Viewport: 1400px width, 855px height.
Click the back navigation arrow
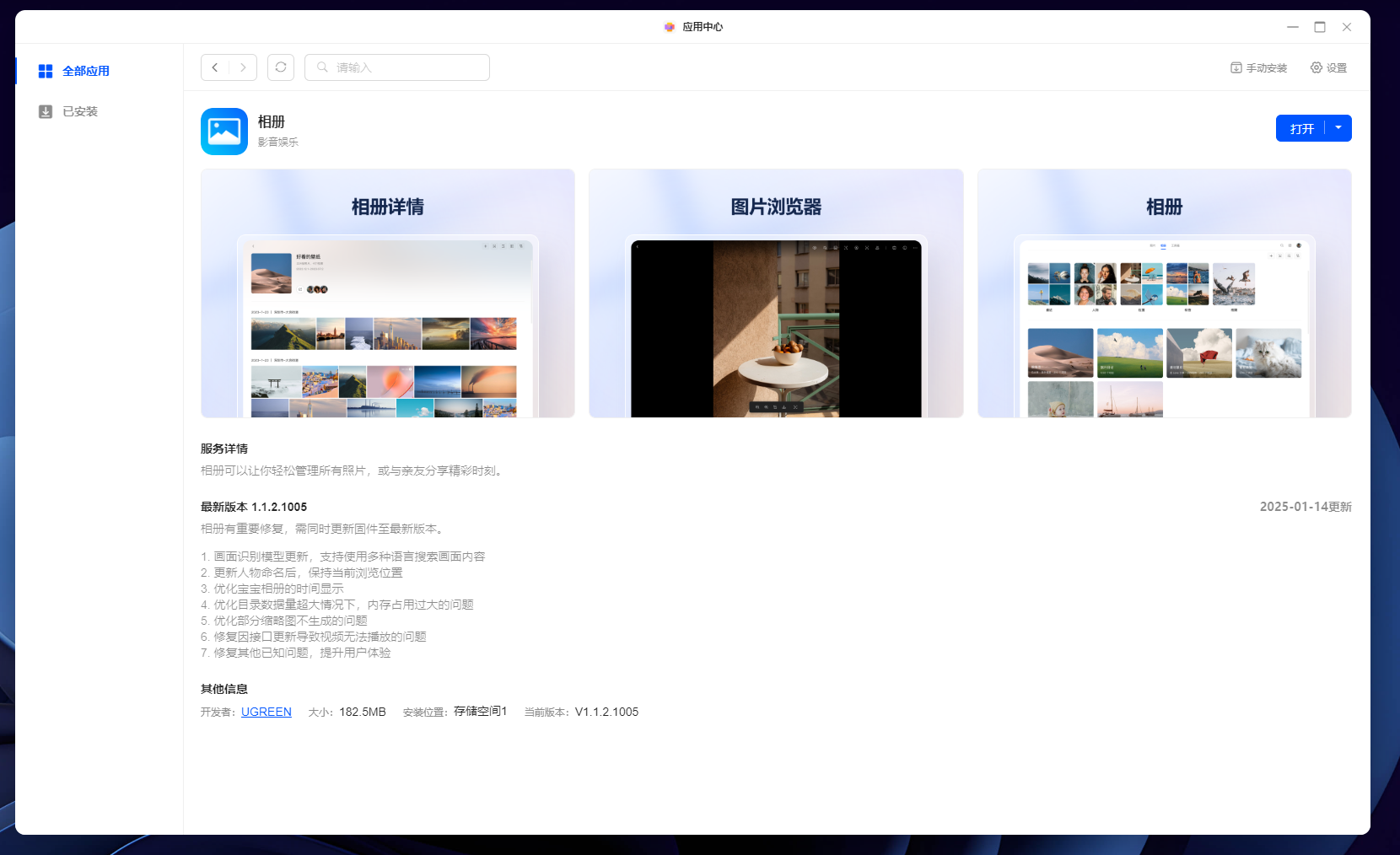[x=215, y=67]
